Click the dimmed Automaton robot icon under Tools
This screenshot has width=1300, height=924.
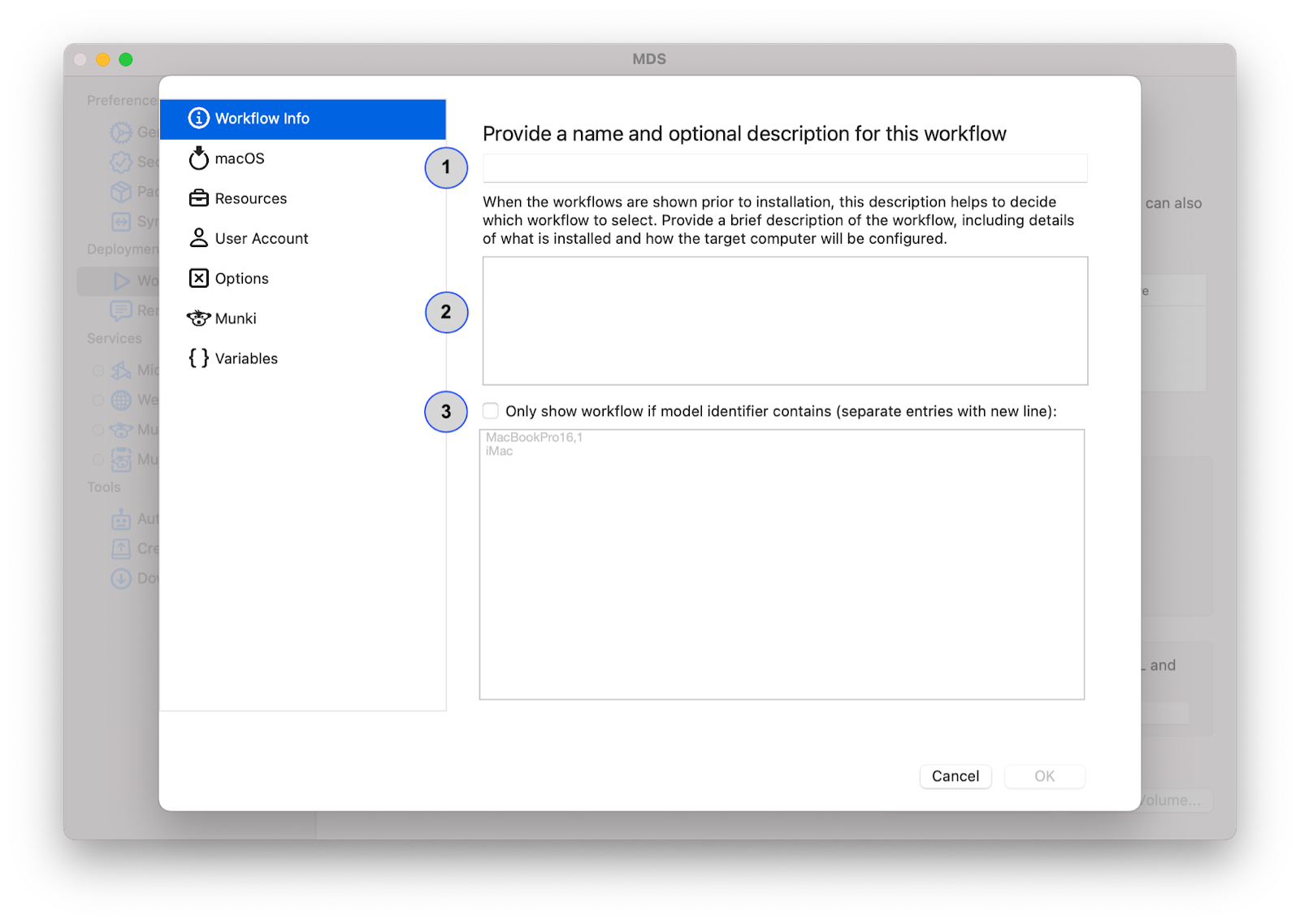point(121,519)
